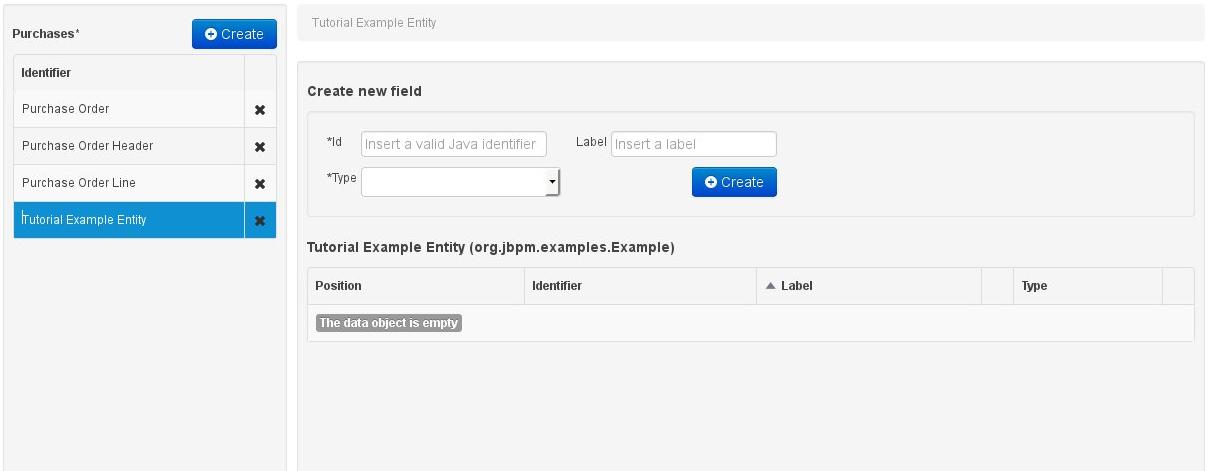Click the Purchases model title

[x=46, y=34]
